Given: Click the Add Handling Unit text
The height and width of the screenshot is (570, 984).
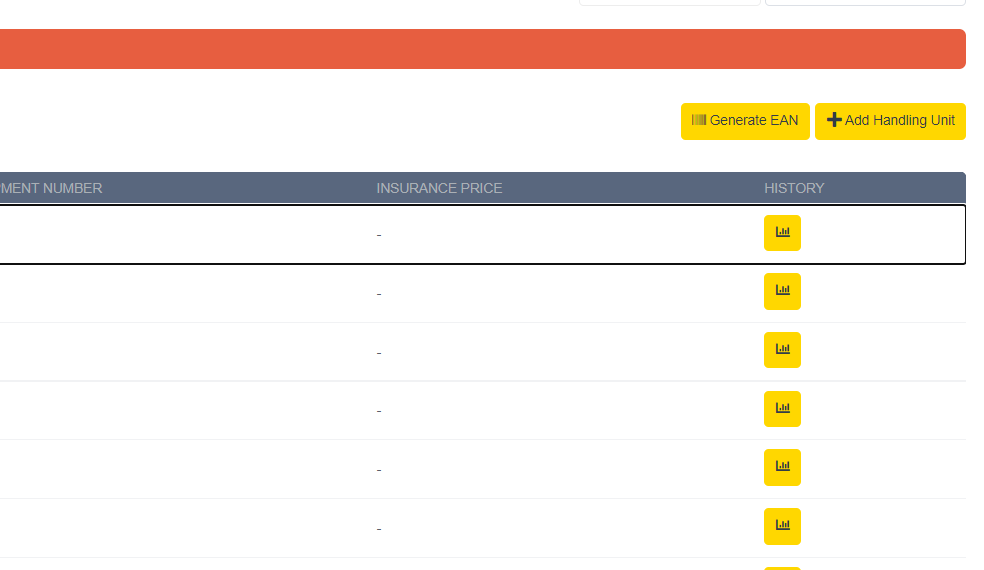Looking at the screenshot, I should (x=899, y=121).
